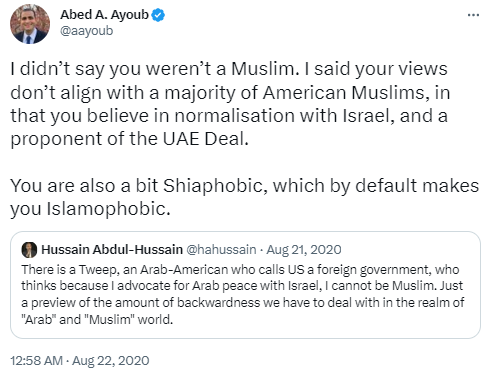Click the word Shiaphobic in the tweet

click(213, 186)
